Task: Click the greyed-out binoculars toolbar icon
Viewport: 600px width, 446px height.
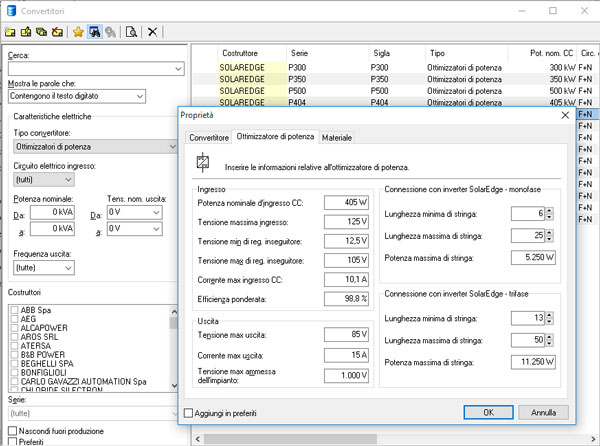Action: point(111,32)
